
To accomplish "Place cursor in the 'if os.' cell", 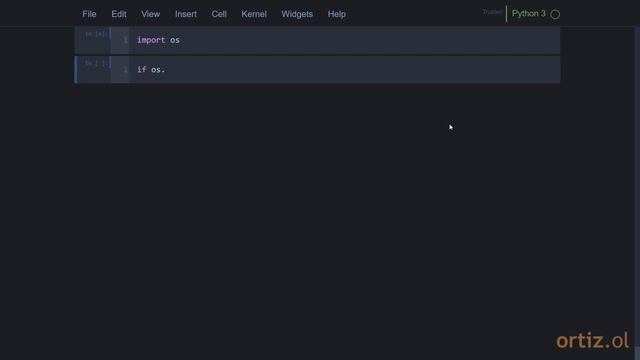I will click(345, 69).
